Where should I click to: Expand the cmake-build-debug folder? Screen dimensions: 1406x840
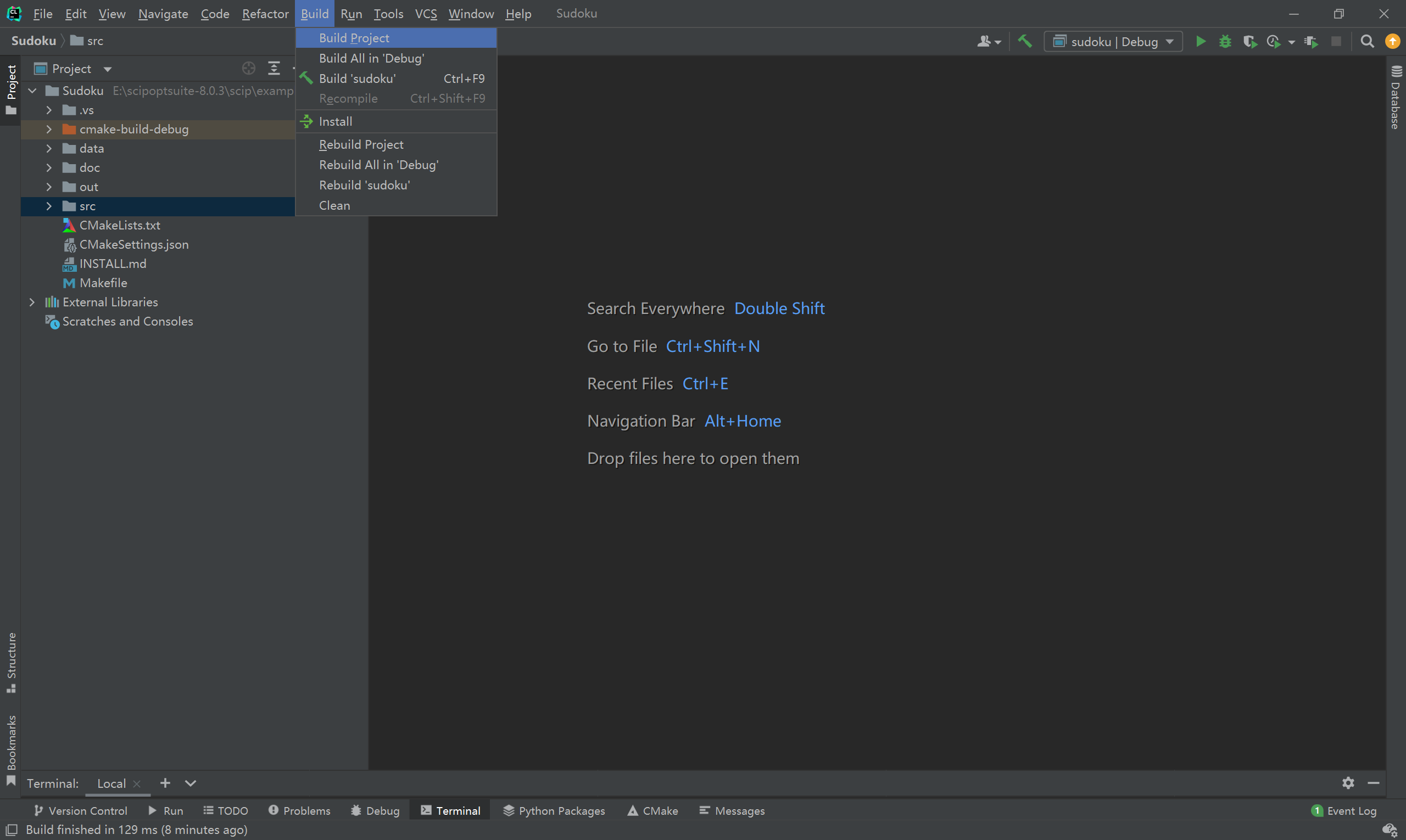click(49, 129)
